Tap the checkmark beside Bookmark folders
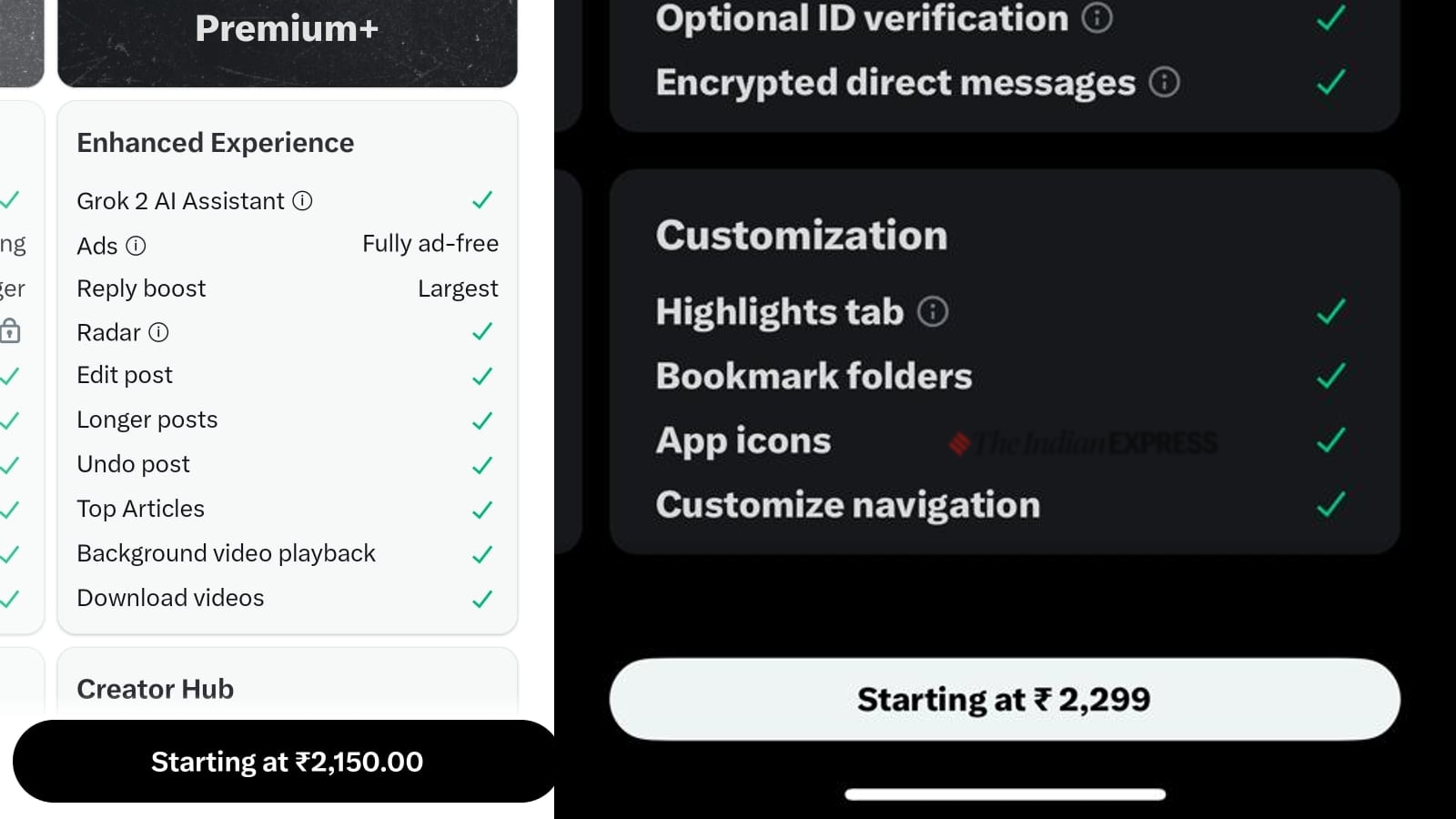This screenshot has width=1456, height=819. (x=1330, y=374)
